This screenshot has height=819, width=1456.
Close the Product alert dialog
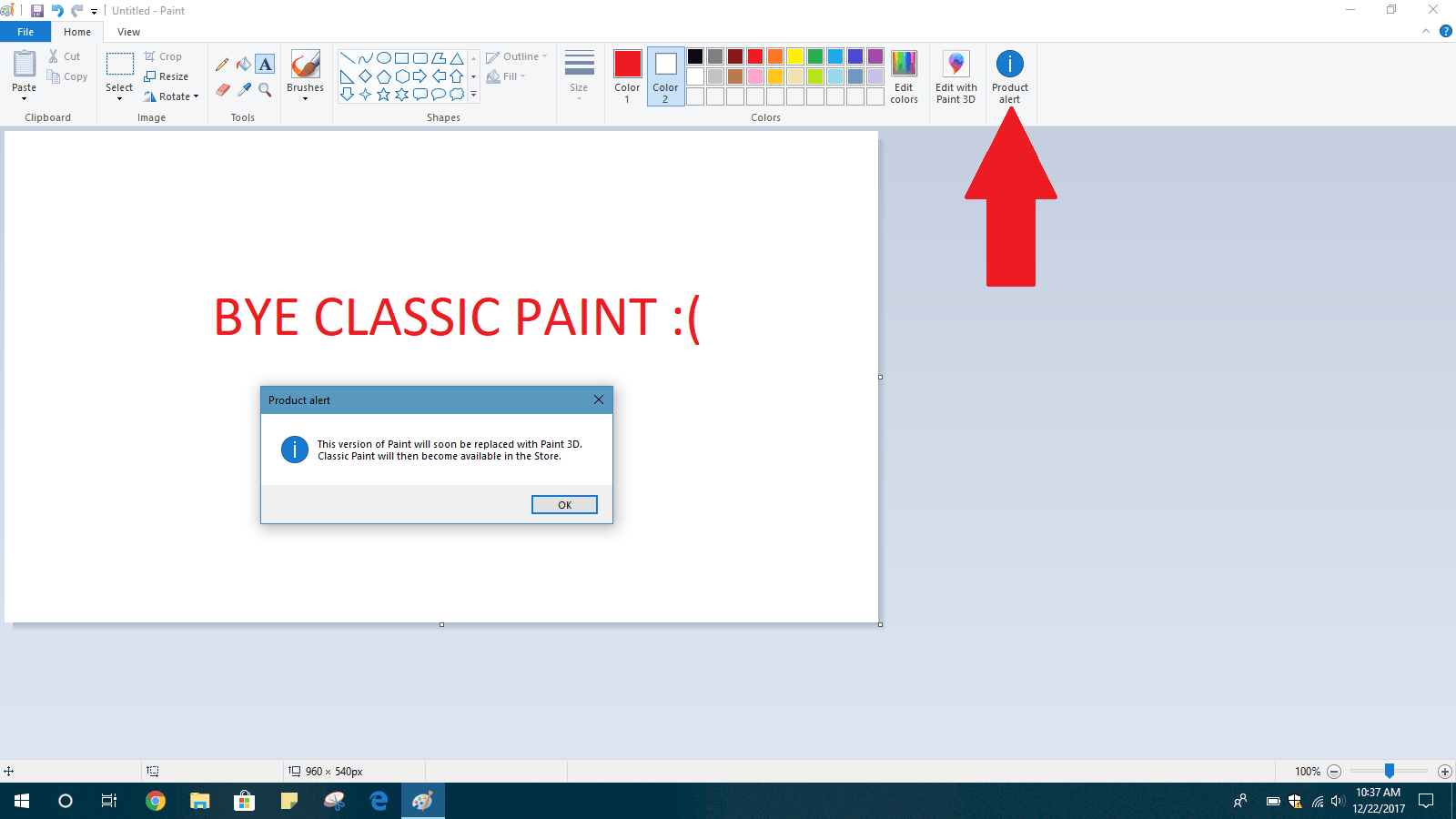598,399
